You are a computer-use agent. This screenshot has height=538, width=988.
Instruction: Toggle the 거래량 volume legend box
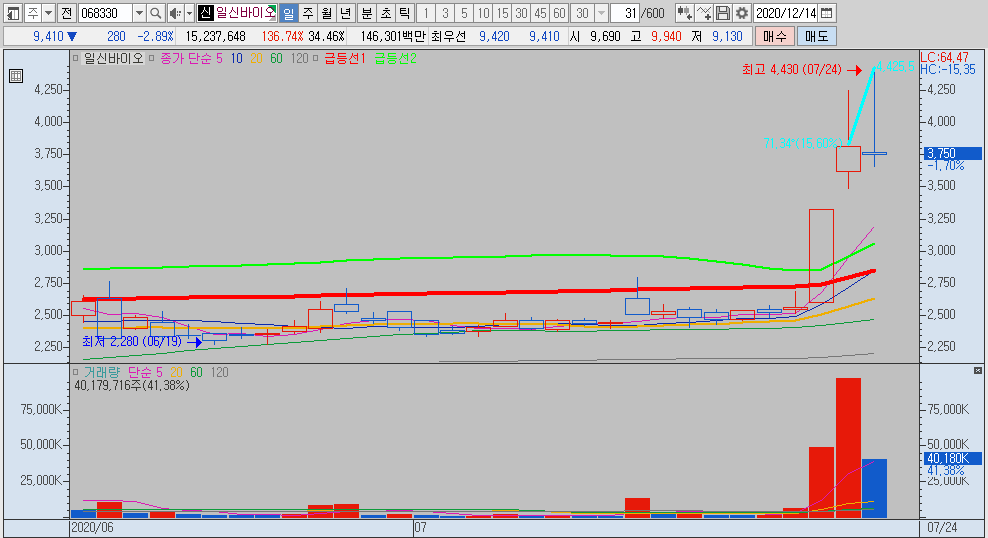(76, 372)
